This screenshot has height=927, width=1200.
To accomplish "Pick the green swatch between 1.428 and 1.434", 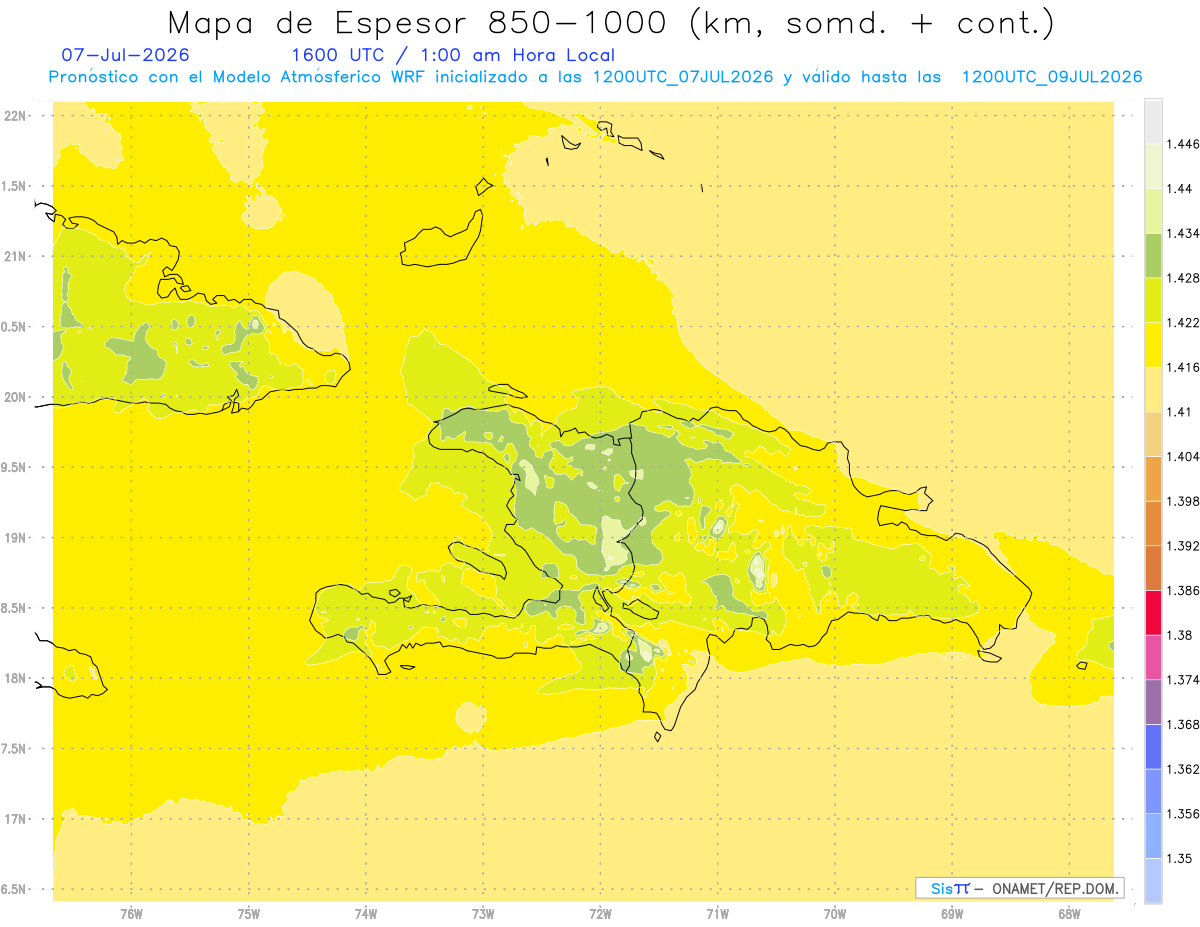I will pyautogui.click(x=1153, y=255).
